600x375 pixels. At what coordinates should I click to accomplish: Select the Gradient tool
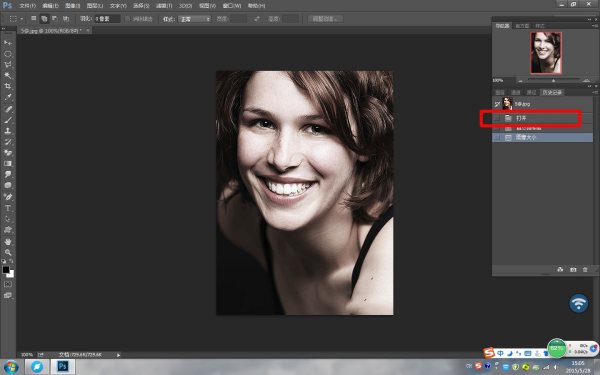8,164
